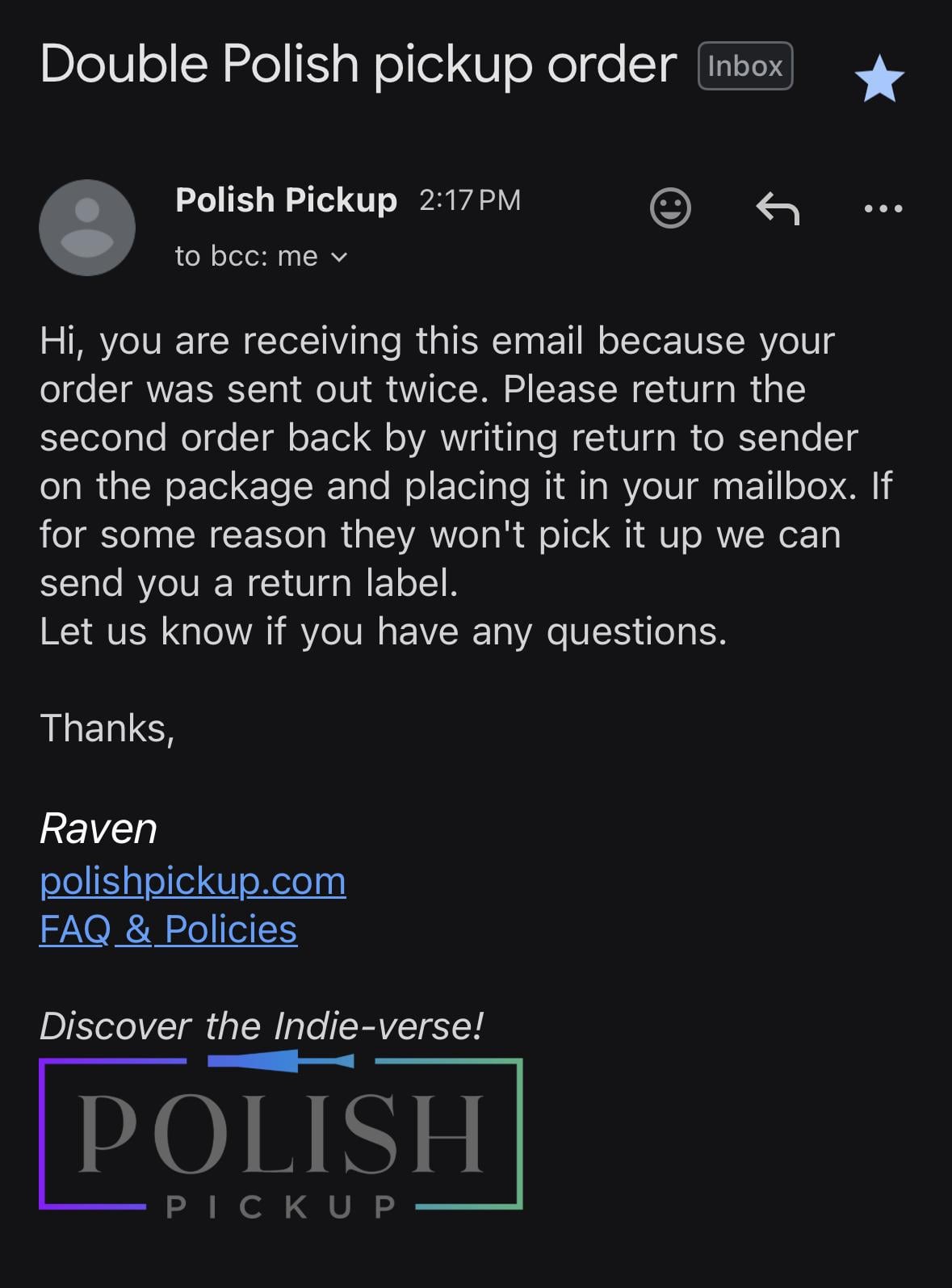
Task: Unstar this email with the blue star
Action: [879, 79]
